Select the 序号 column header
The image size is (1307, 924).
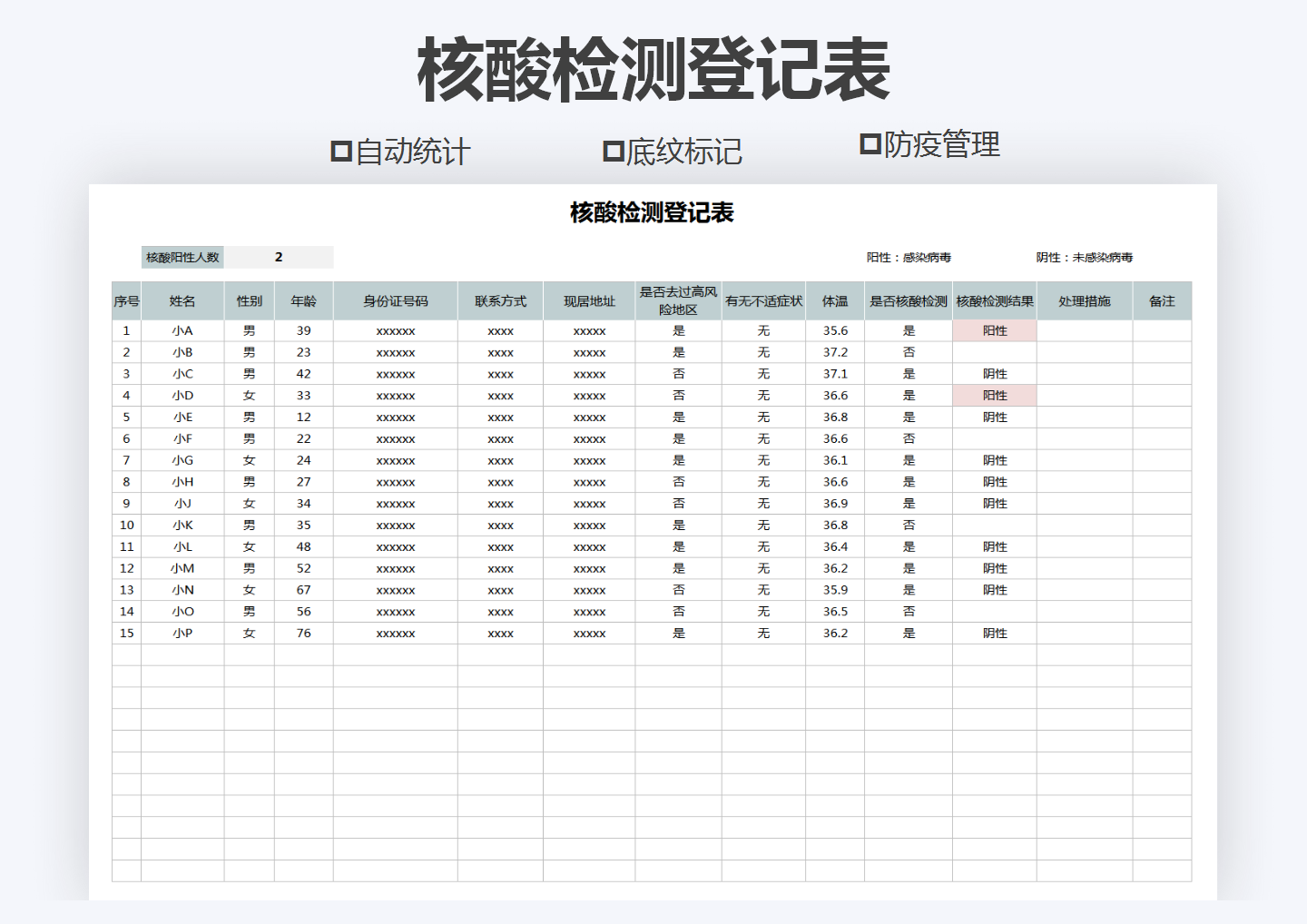(x=126, y=300)
